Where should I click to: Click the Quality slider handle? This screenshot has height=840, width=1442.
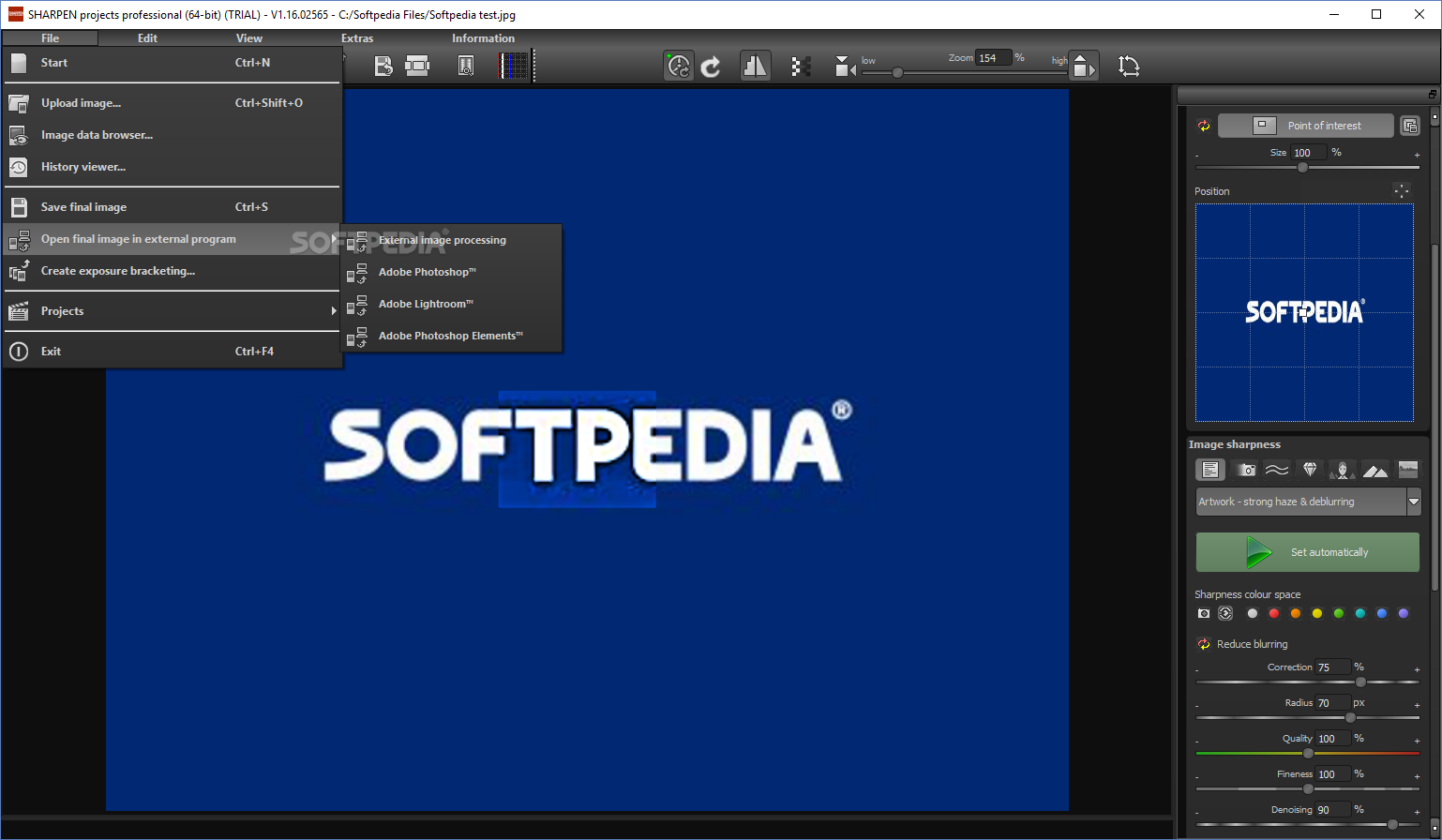pyautogui.click(x=1308, y=754)
